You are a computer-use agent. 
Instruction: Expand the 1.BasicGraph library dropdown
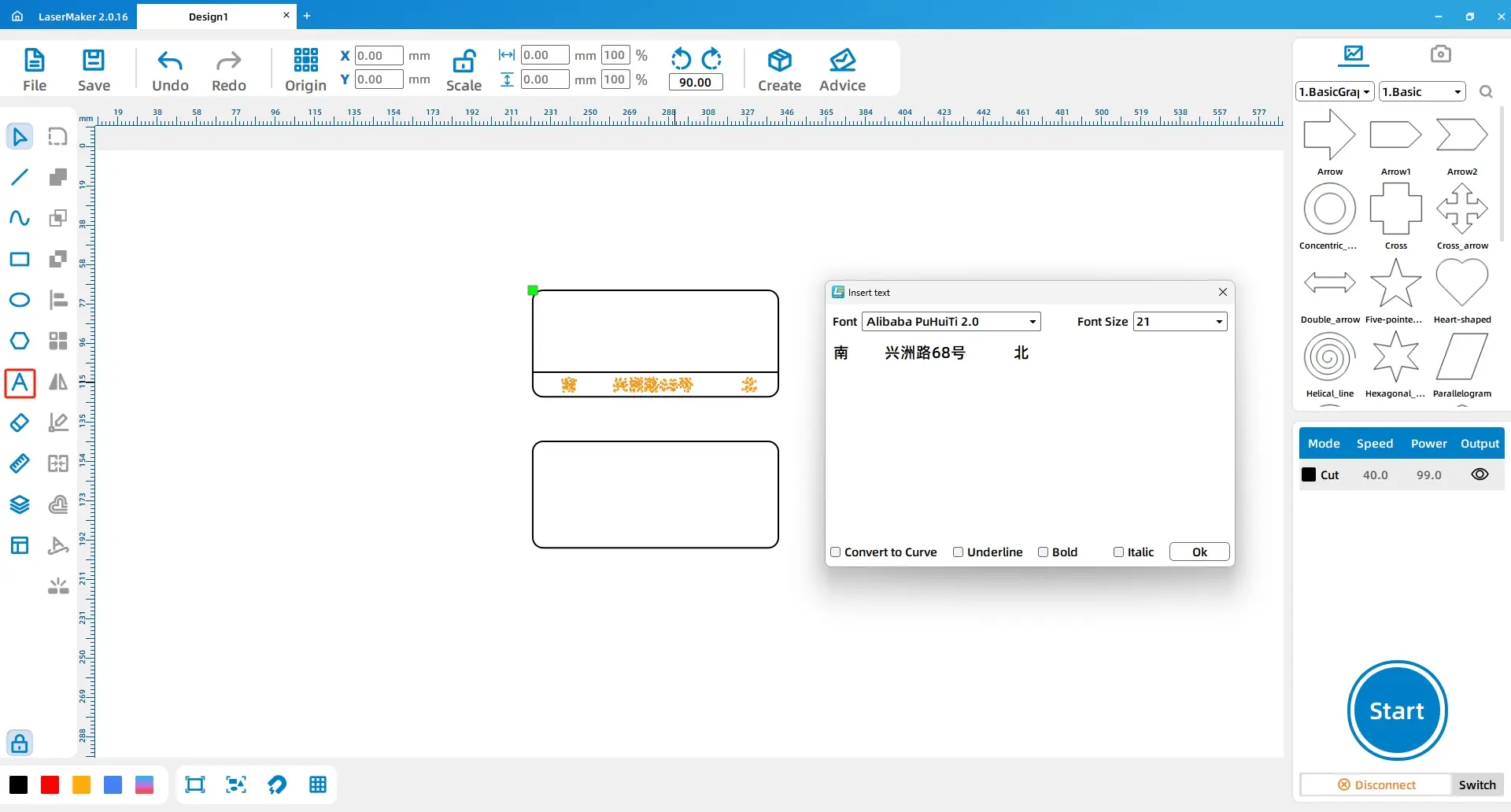[x=1335, y=91]
